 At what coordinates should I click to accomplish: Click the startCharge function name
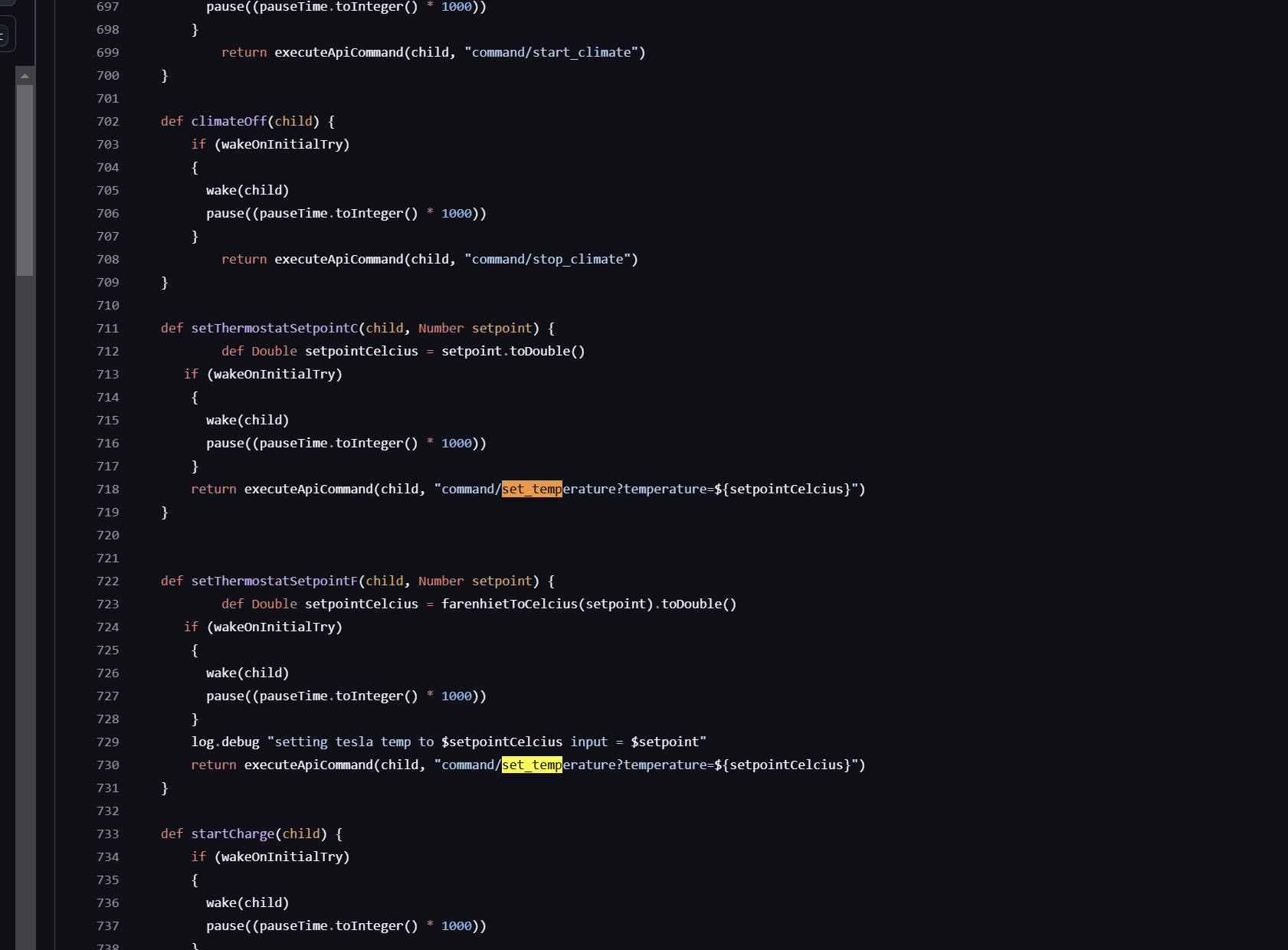[233, 834]
